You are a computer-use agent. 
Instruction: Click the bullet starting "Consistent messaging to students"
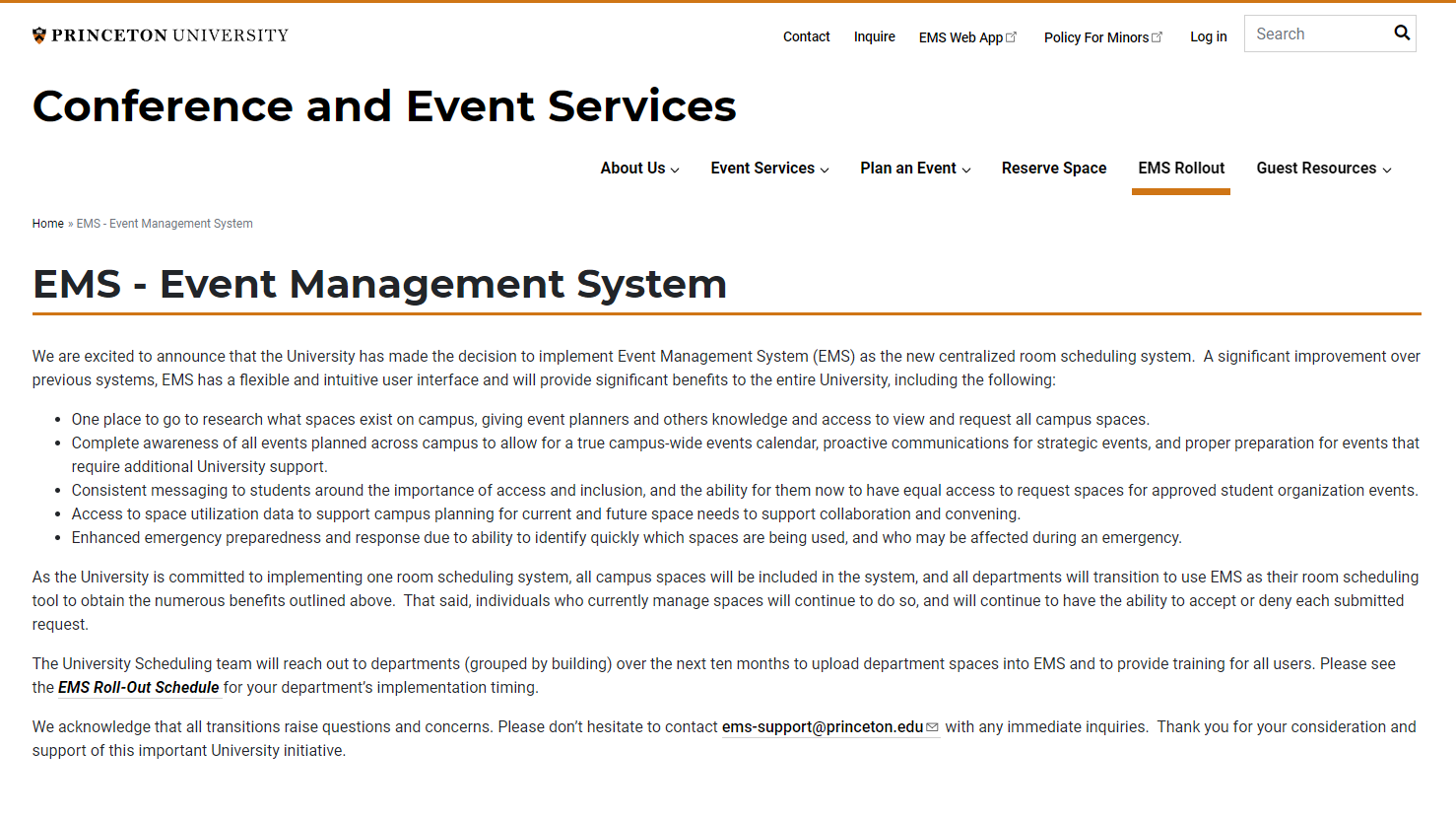tap(745, 491)
